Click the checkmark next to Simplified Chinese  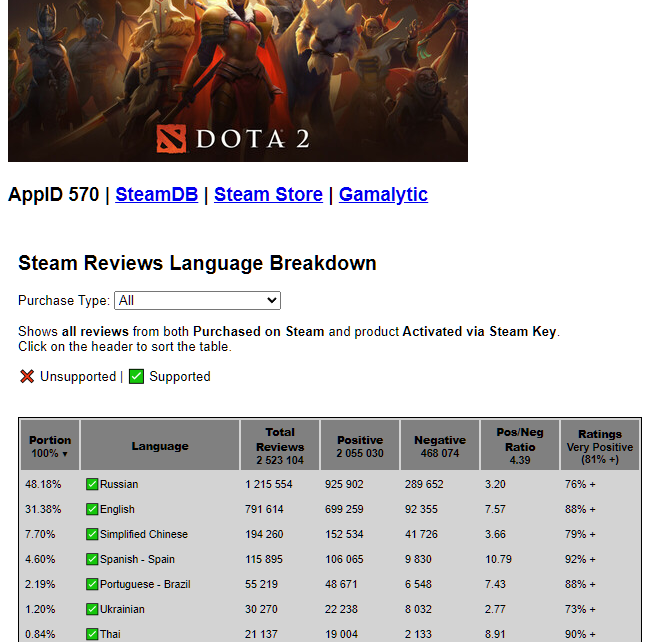point(92,534)
